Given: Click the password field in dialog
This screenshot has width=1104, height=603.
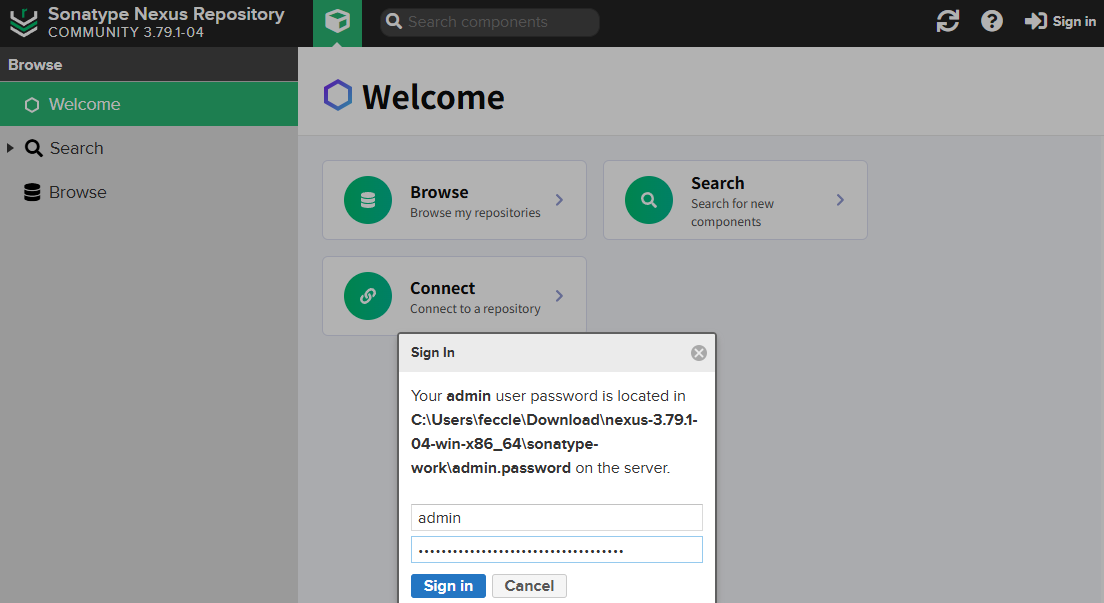Looking at the screenshot, I should tap(556, 549).
